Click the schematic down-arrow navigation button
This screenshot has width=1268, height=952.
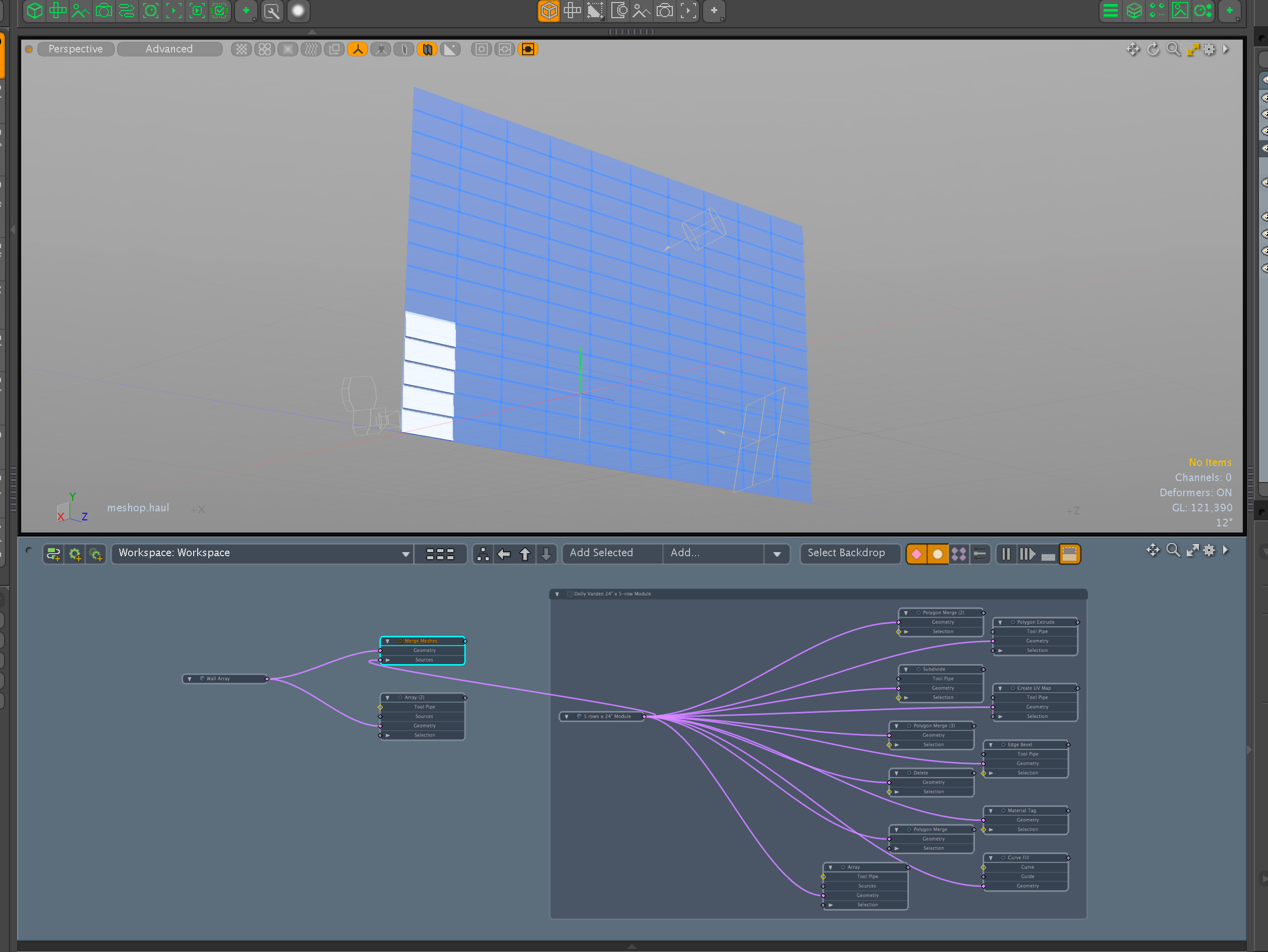point(546,554)
